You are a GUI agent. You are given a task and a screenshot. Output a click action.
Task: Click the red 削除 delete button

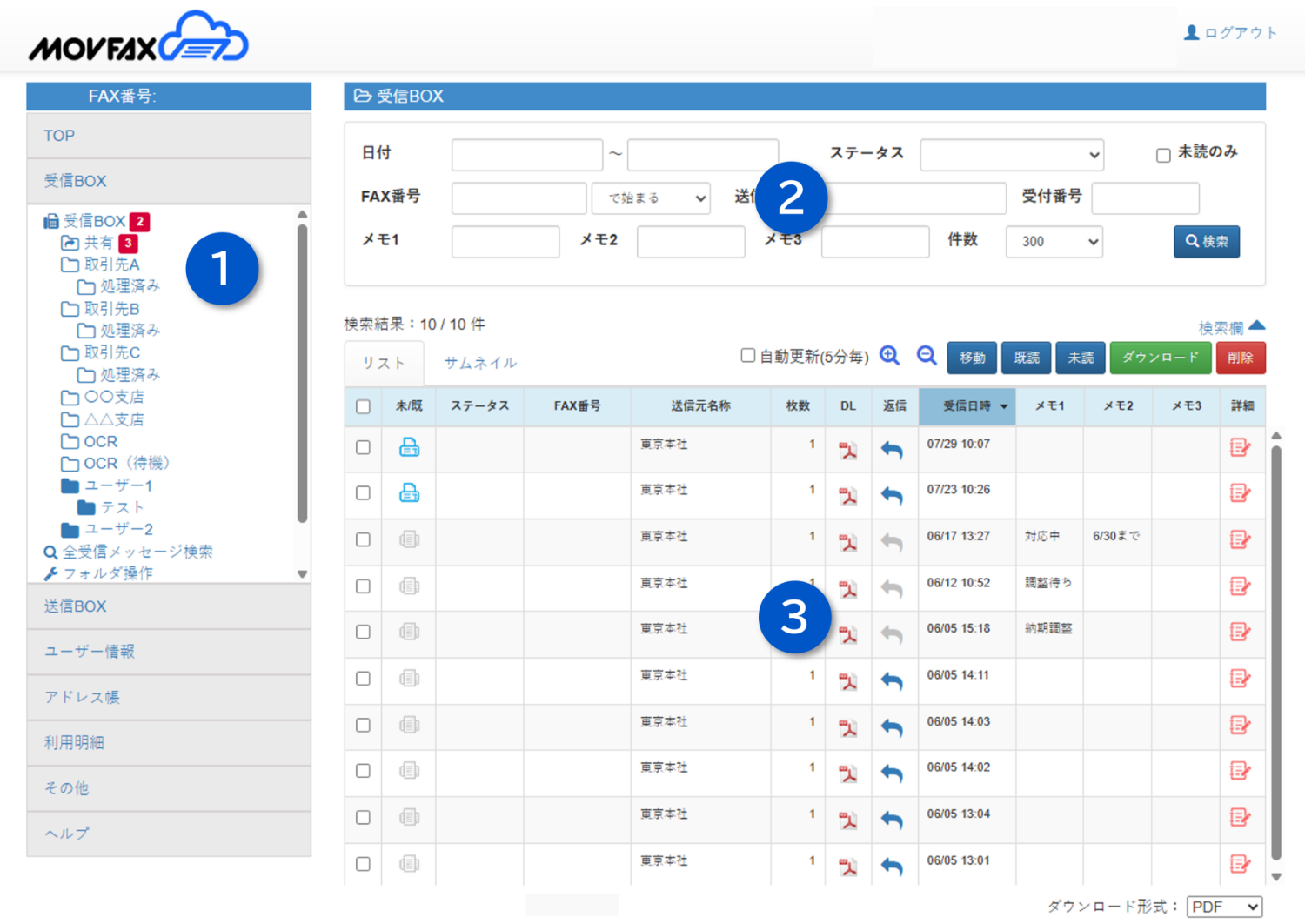point(1241,358)
